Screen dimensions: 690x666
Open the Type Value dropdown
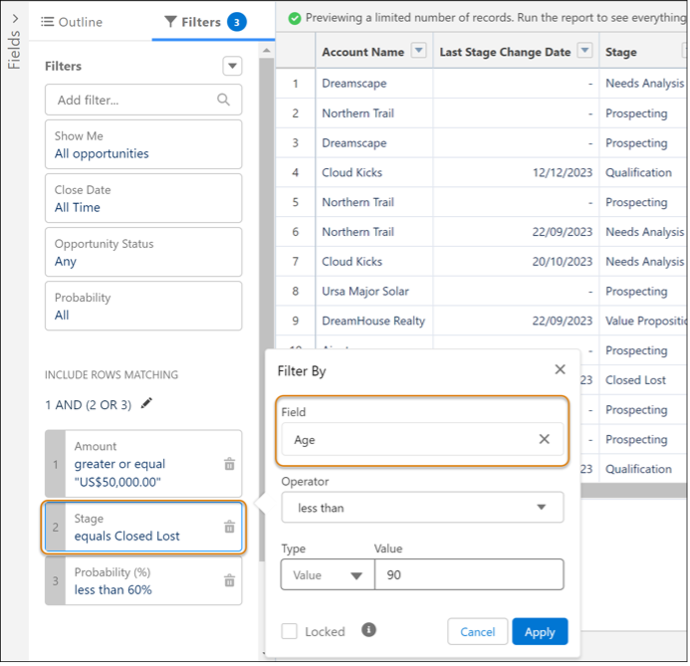point(327,575)
